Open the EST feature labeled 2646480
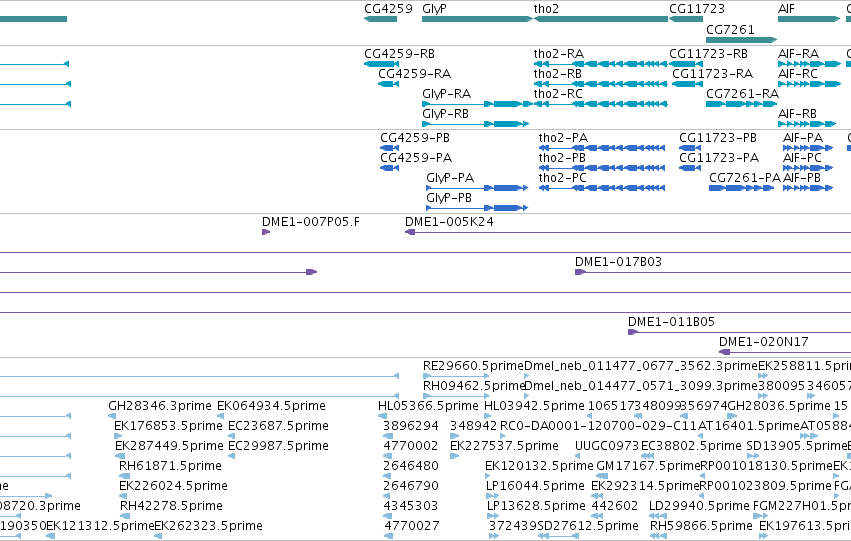This screenshot has height=541, width=851. pos(388,476)
